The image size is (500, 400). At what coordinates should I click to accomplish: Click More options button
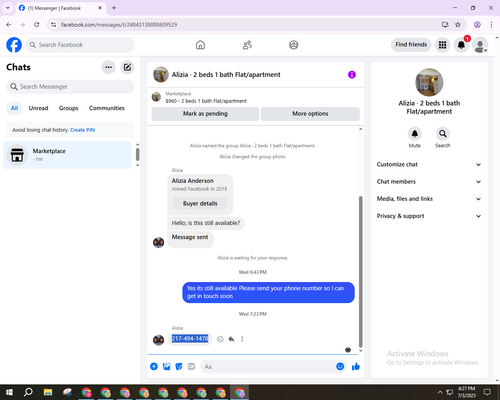point(310,114)
